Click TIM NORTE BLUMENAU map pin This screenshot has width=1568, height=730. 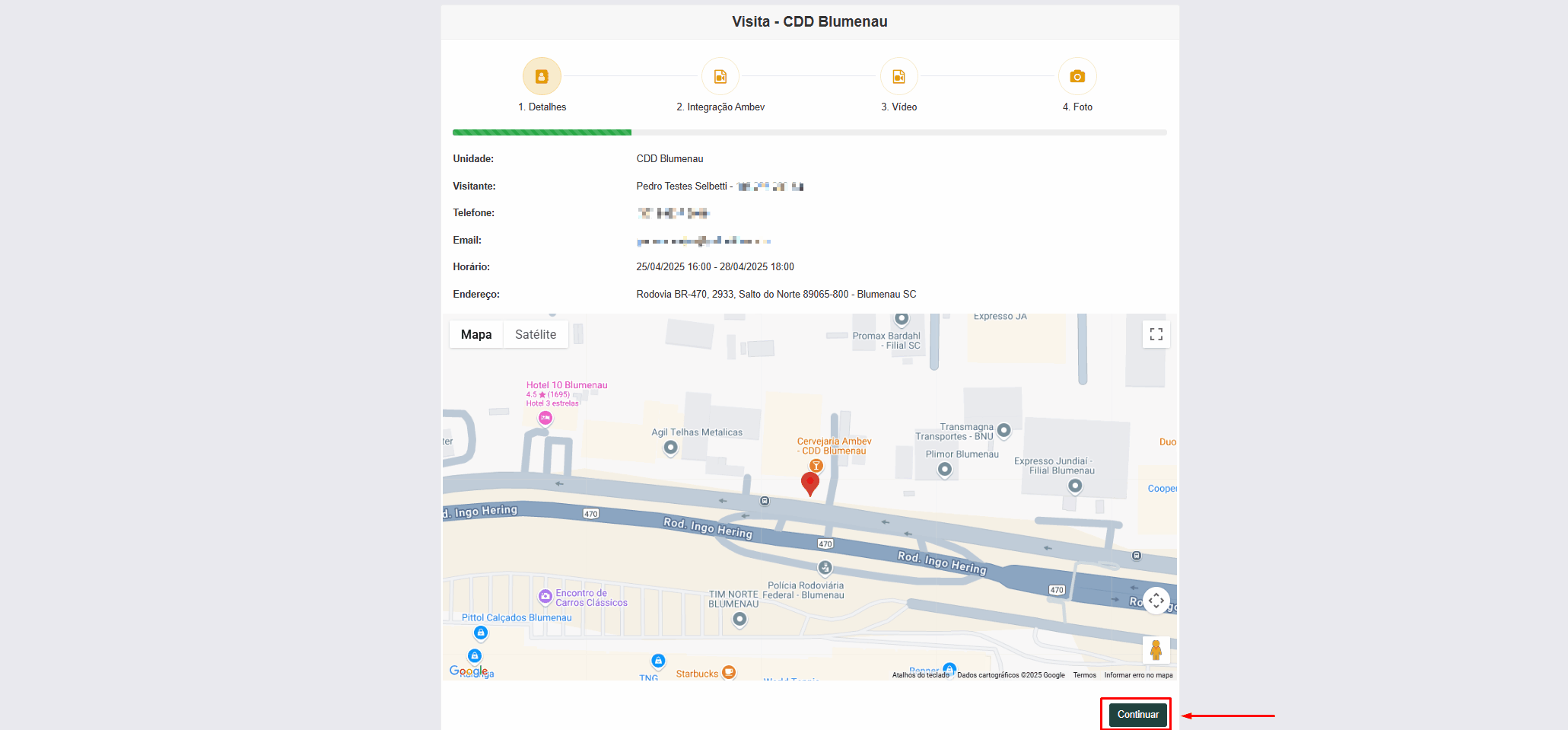739,620
